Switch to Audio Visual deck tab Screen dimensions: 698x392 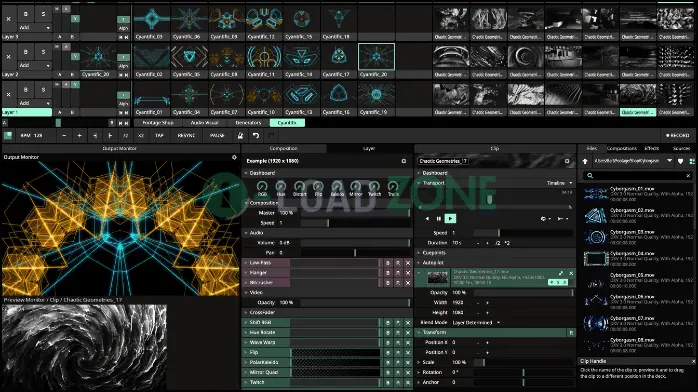point(204,123)
